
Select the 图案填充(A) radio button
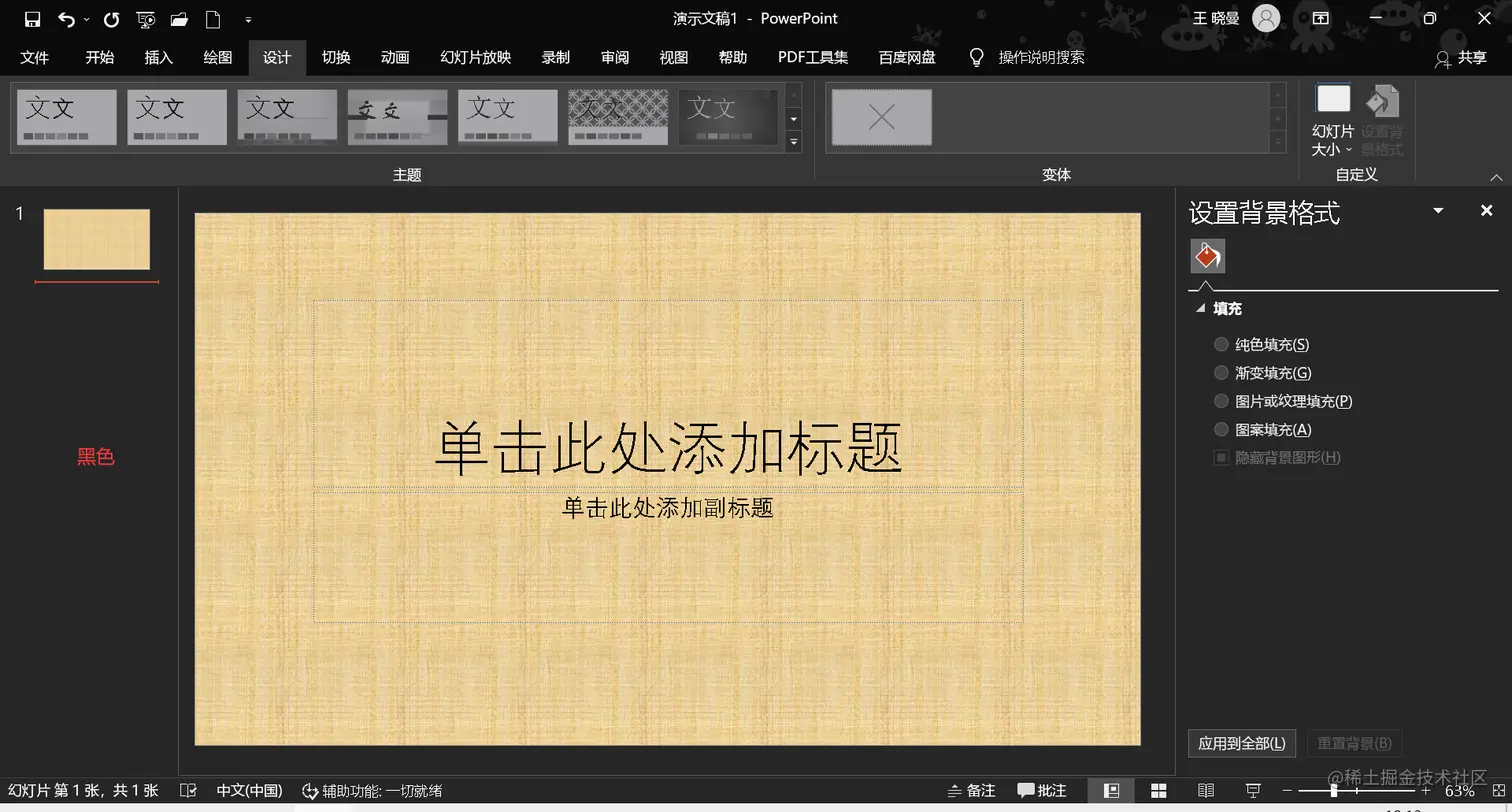1221,429
